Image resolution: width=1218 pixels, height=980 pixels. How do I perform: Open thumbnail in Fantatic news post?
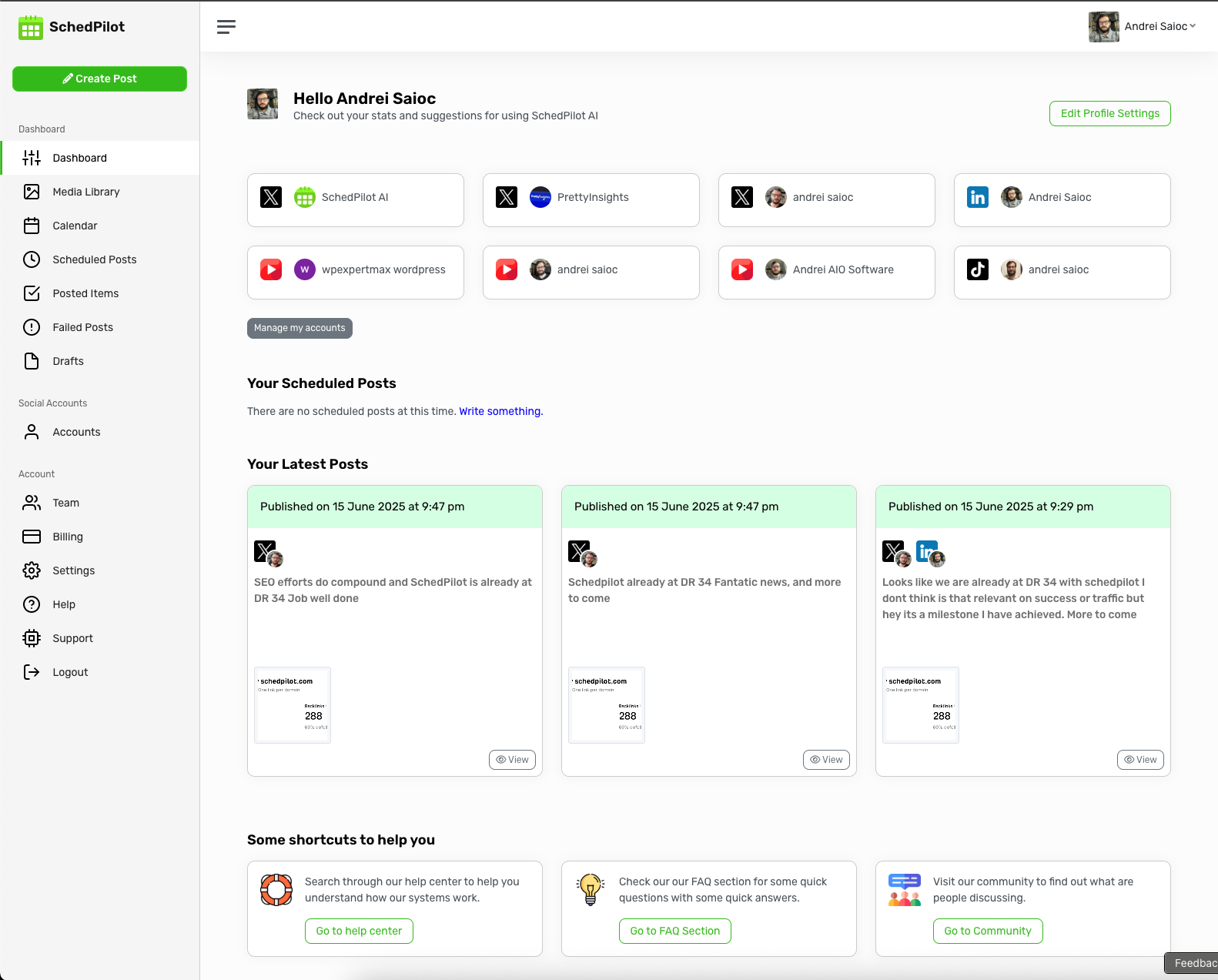607,705
